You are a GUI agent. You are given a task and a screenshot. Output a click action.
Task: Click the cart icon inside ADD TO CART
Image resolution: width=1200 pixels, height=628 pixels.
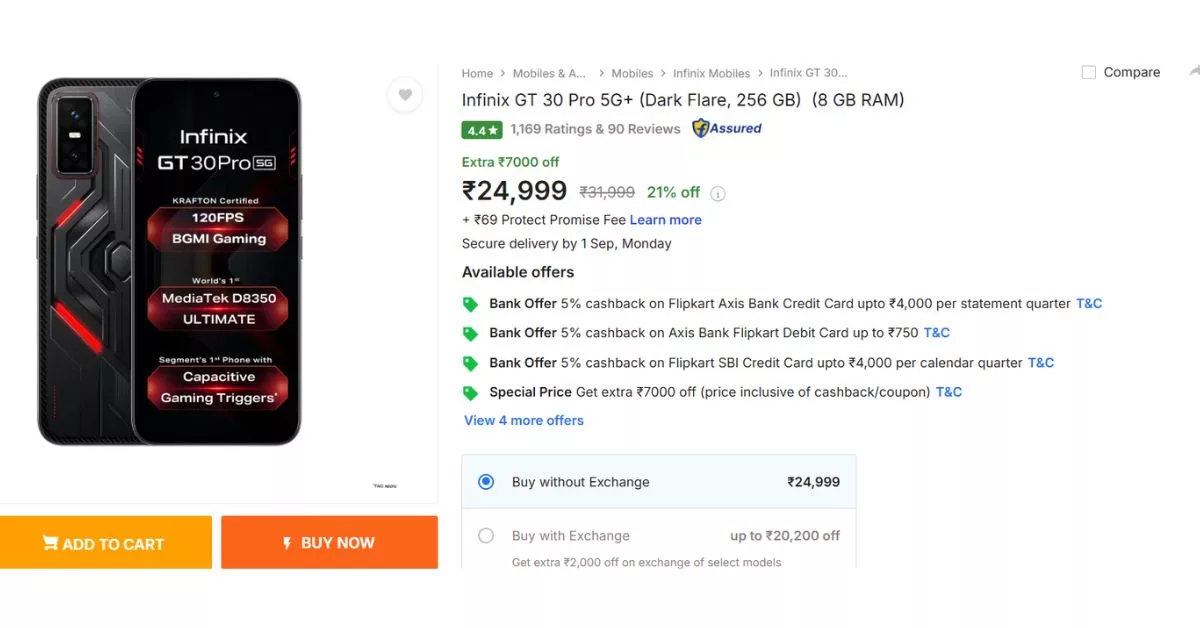point(50,542)
